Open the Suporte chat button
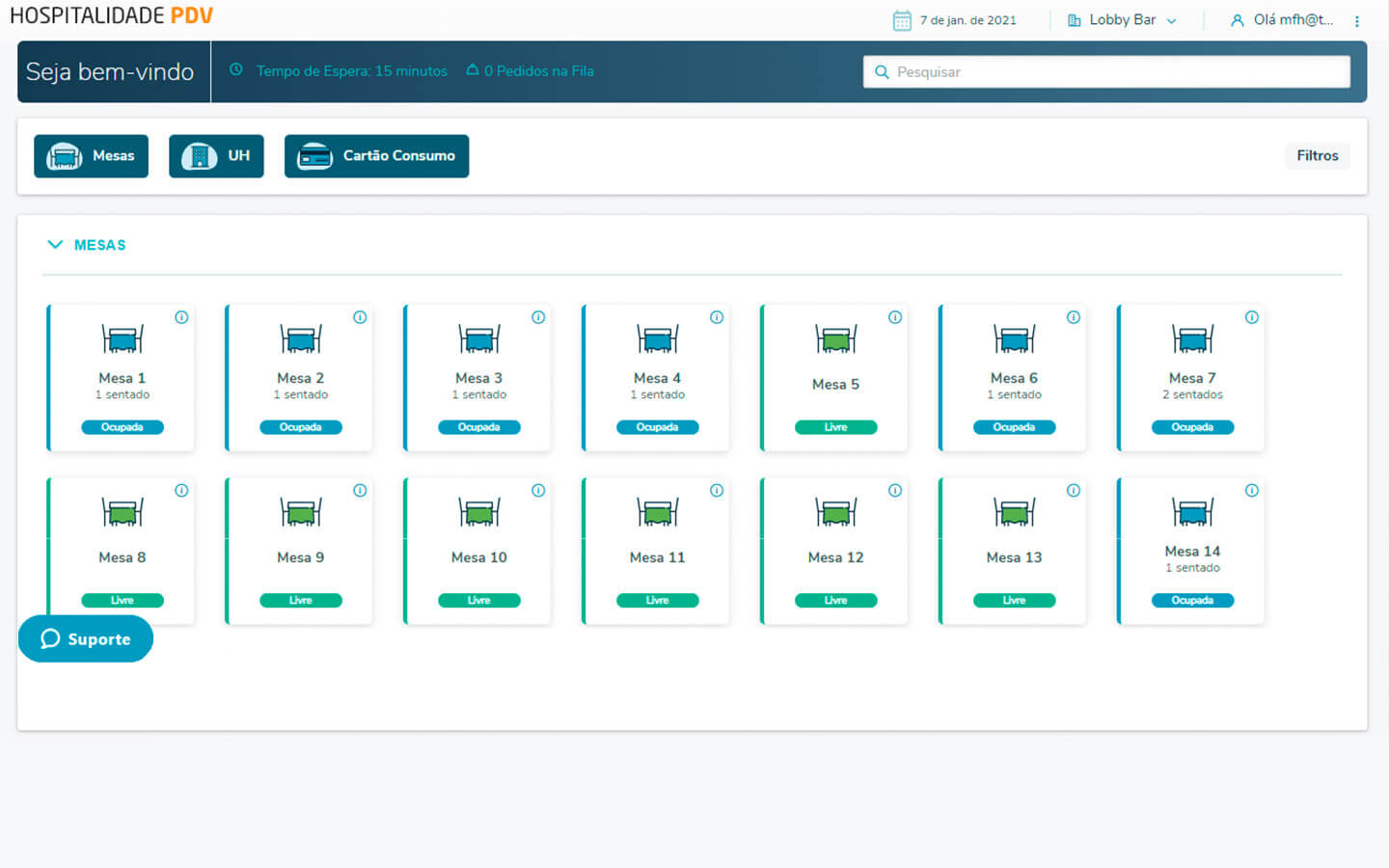This screenshot has height=868, width=1389. click(86, 639)
